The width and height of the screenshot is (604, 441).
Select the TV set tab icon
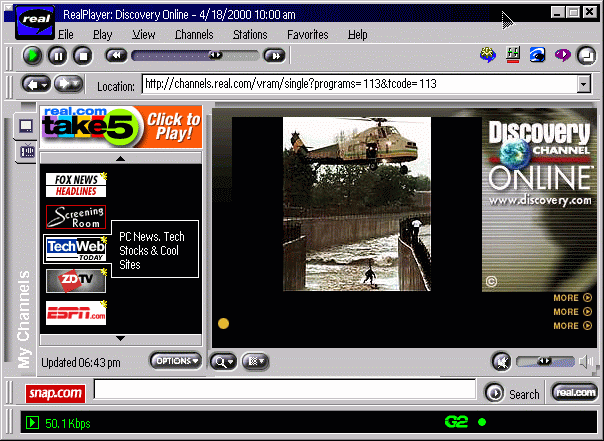(x=27, y=151)
